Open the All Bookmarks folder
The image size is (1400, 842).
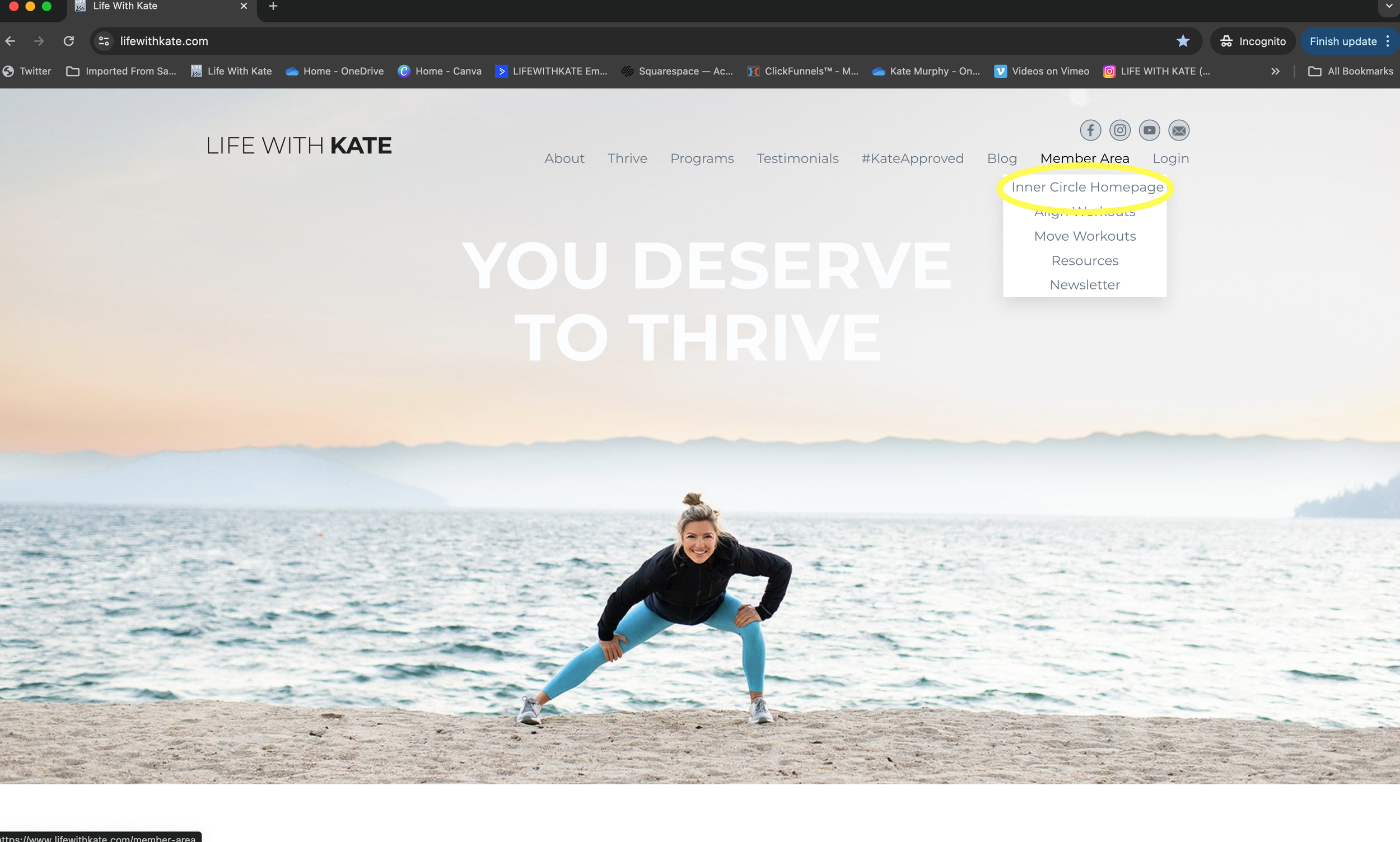(x=1351, y=71)
